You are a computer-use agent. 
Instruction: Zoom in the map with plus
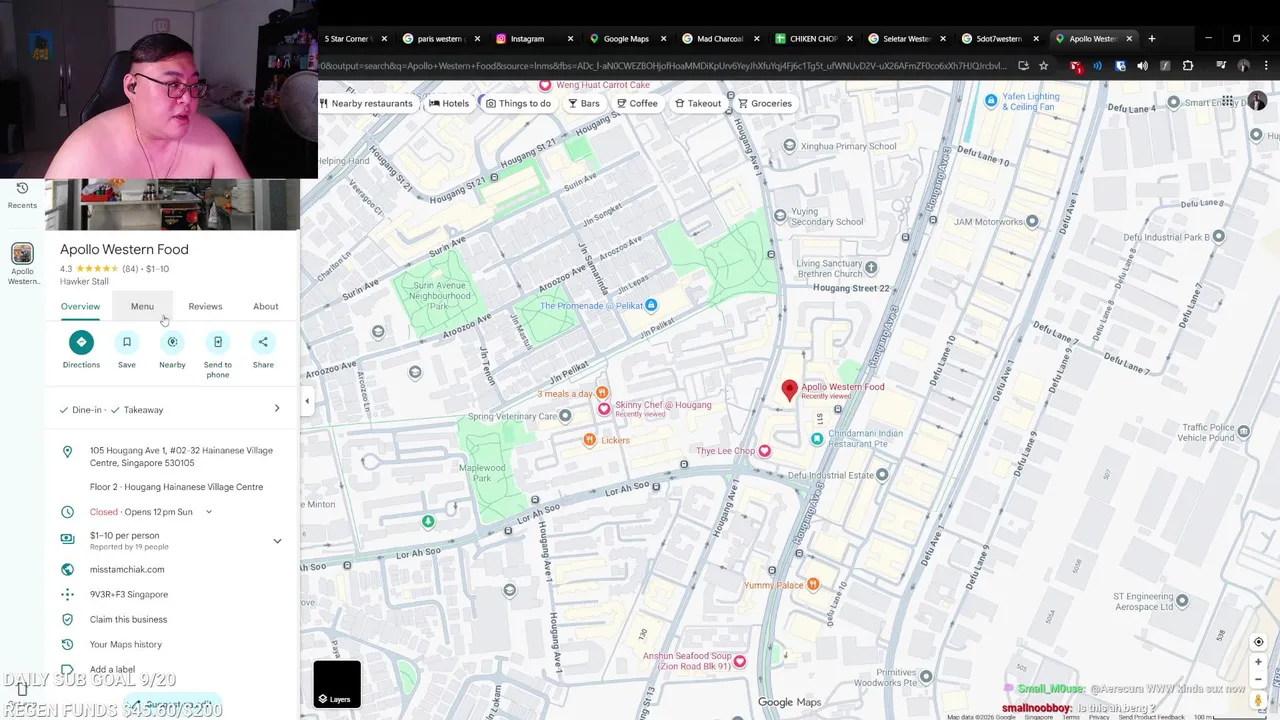pyautogui.click(x=1259, y=662)
